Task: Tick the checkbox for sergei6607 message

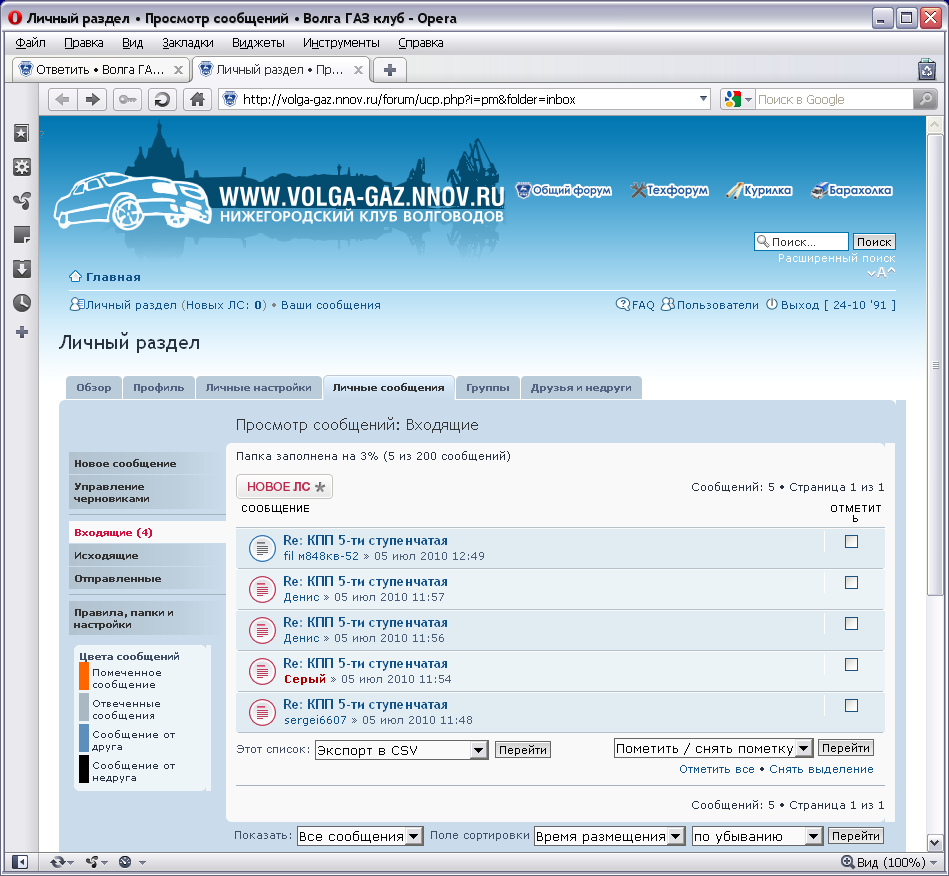Action: (x=851, y=705)
